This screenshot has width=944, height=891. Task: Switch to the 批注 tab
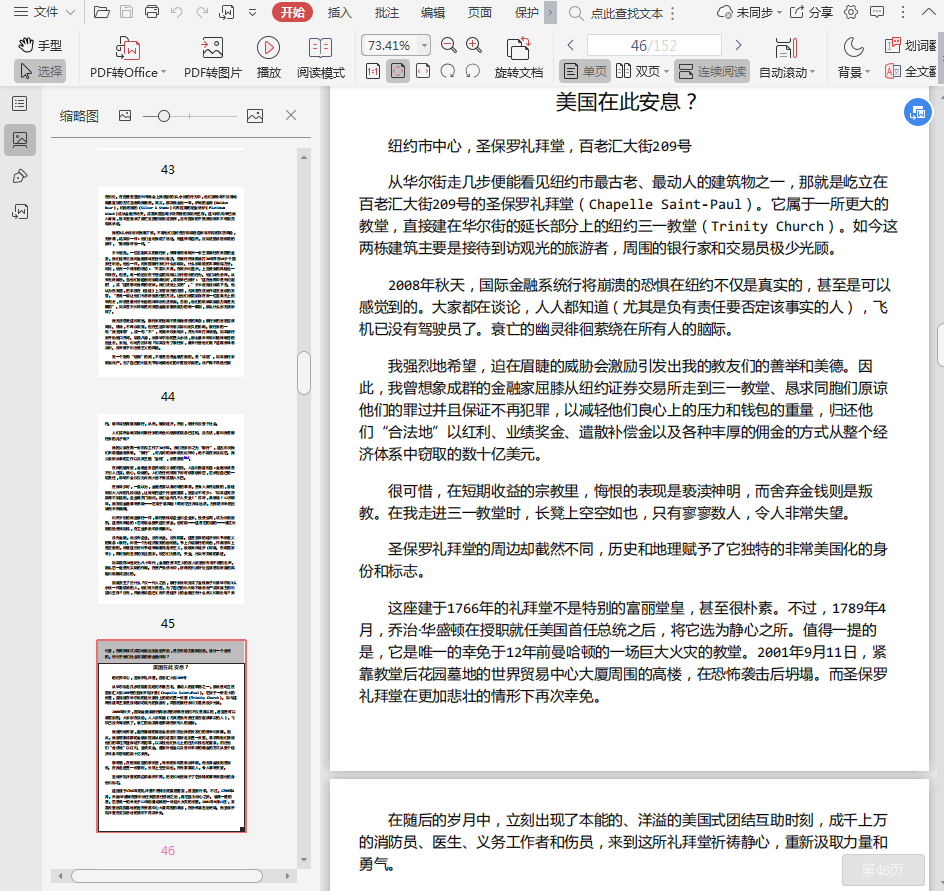tap(387, 13)
